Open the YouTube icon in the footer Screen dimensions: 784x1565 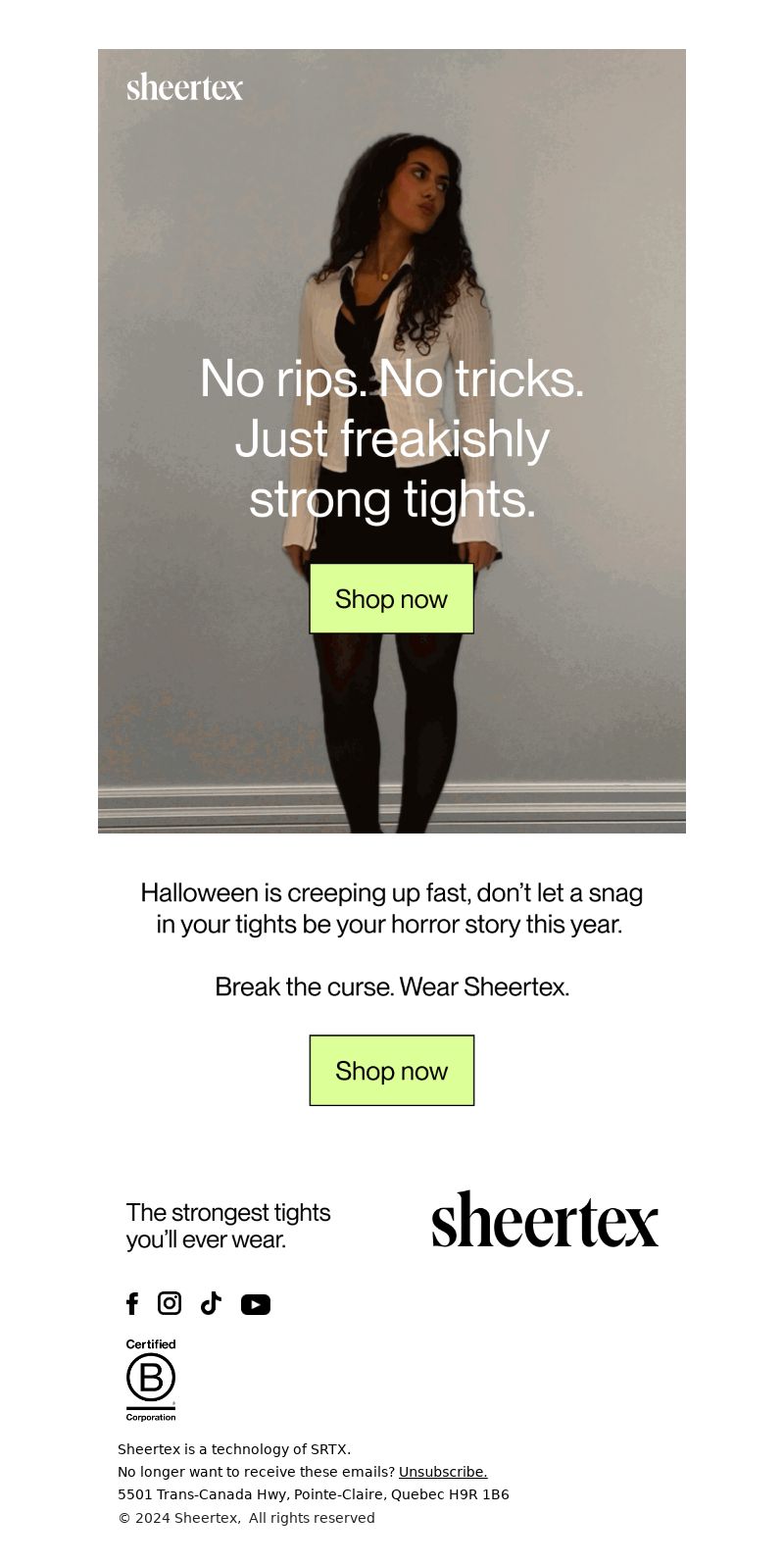pos(256,1304)
